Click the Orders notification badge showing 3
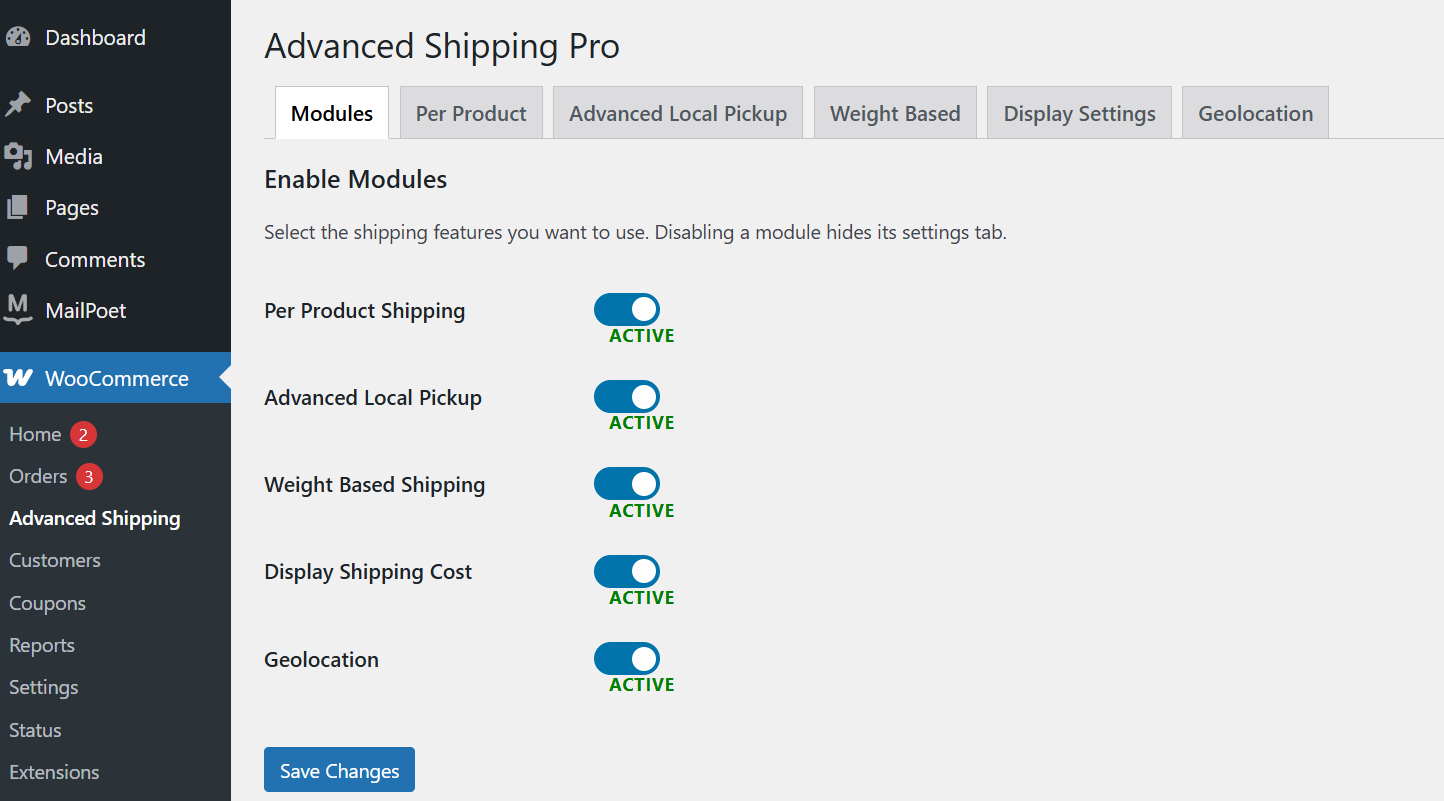This screenshot has height=801, width=1444. (88, 476)
